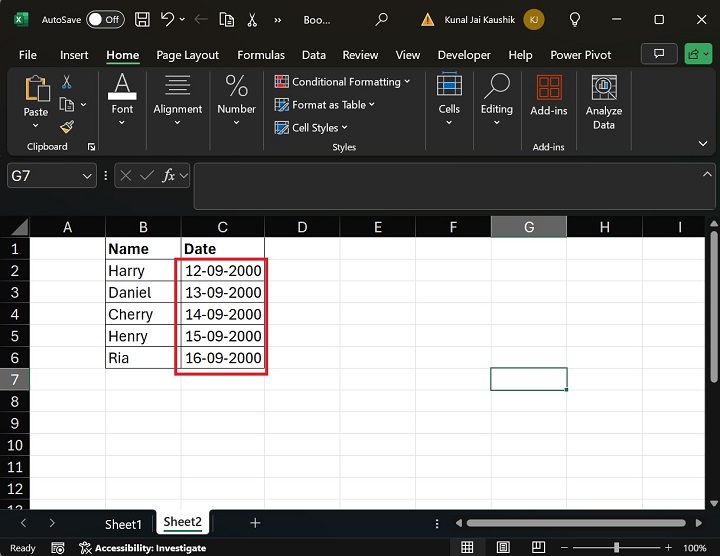Open the Analyze Data tool
This screenshot has width=720, height=556.
[x=603, y=103]
